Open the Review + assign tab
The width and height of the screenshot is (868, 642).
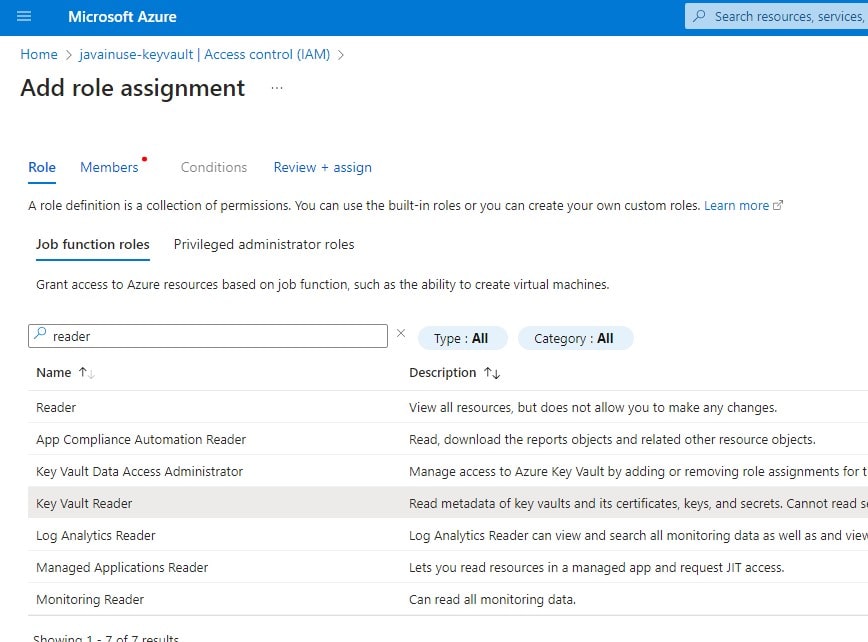[322, 167]
